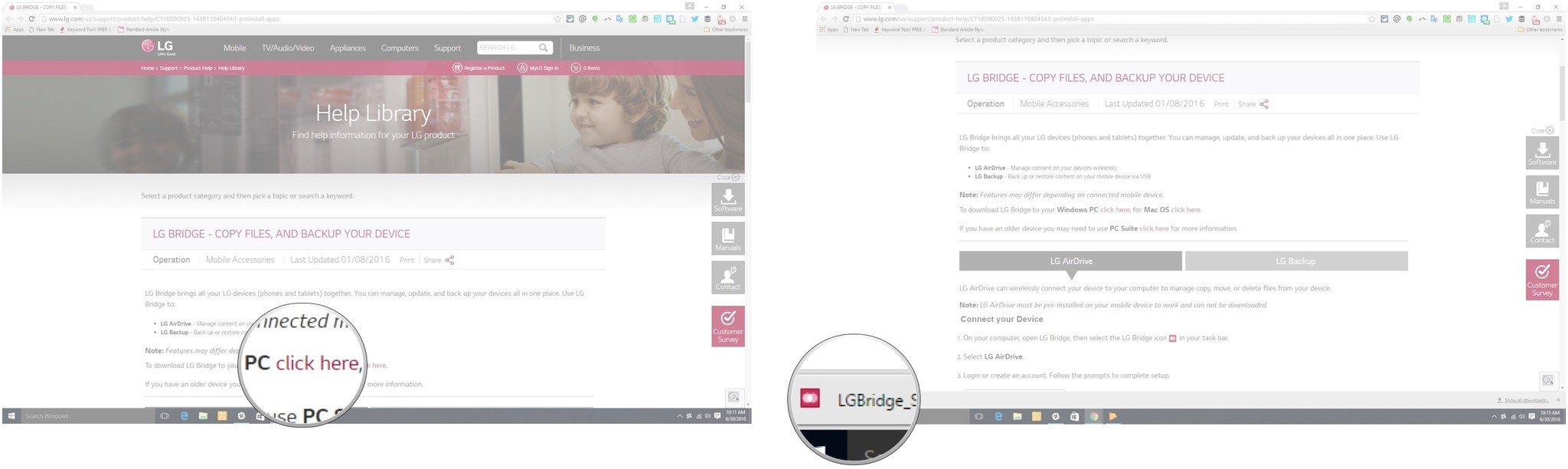Open Customer Survey button in right window

(1542, 280)
